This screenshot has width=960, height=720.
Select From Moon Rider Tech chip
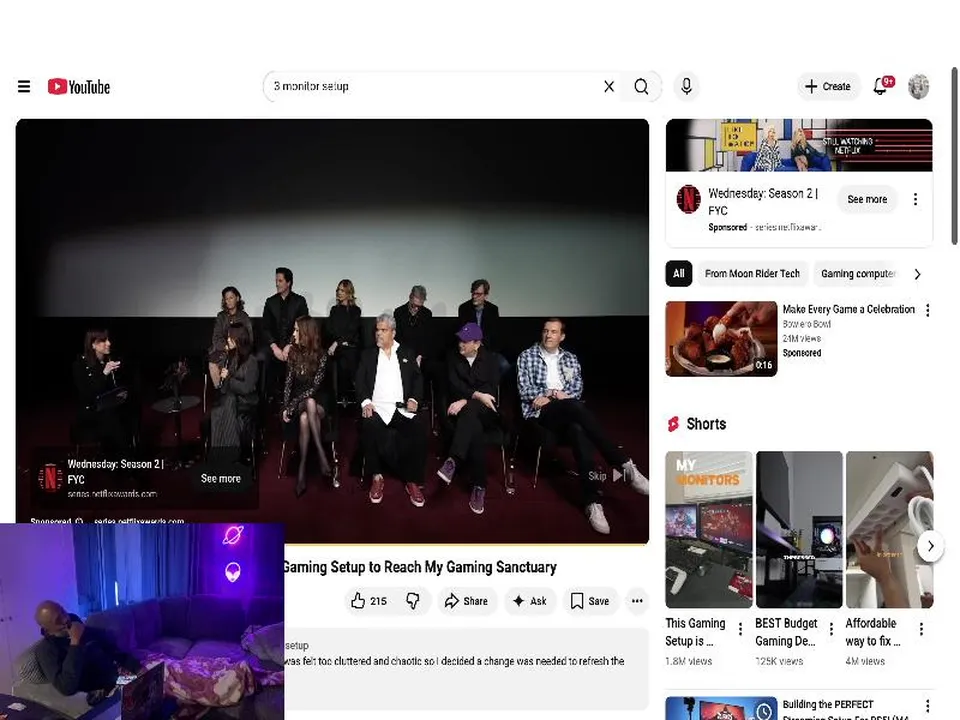coord(752,274)
